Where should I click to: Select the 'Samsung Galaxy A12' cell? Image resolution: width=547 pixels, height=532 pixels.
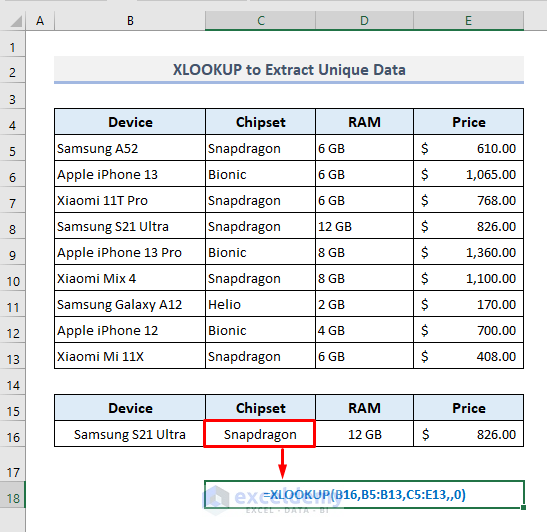130,304
